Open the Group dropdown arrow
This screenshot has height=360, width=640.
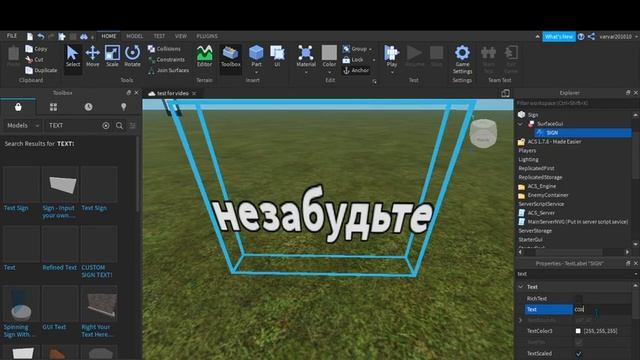tap(370, 49)
